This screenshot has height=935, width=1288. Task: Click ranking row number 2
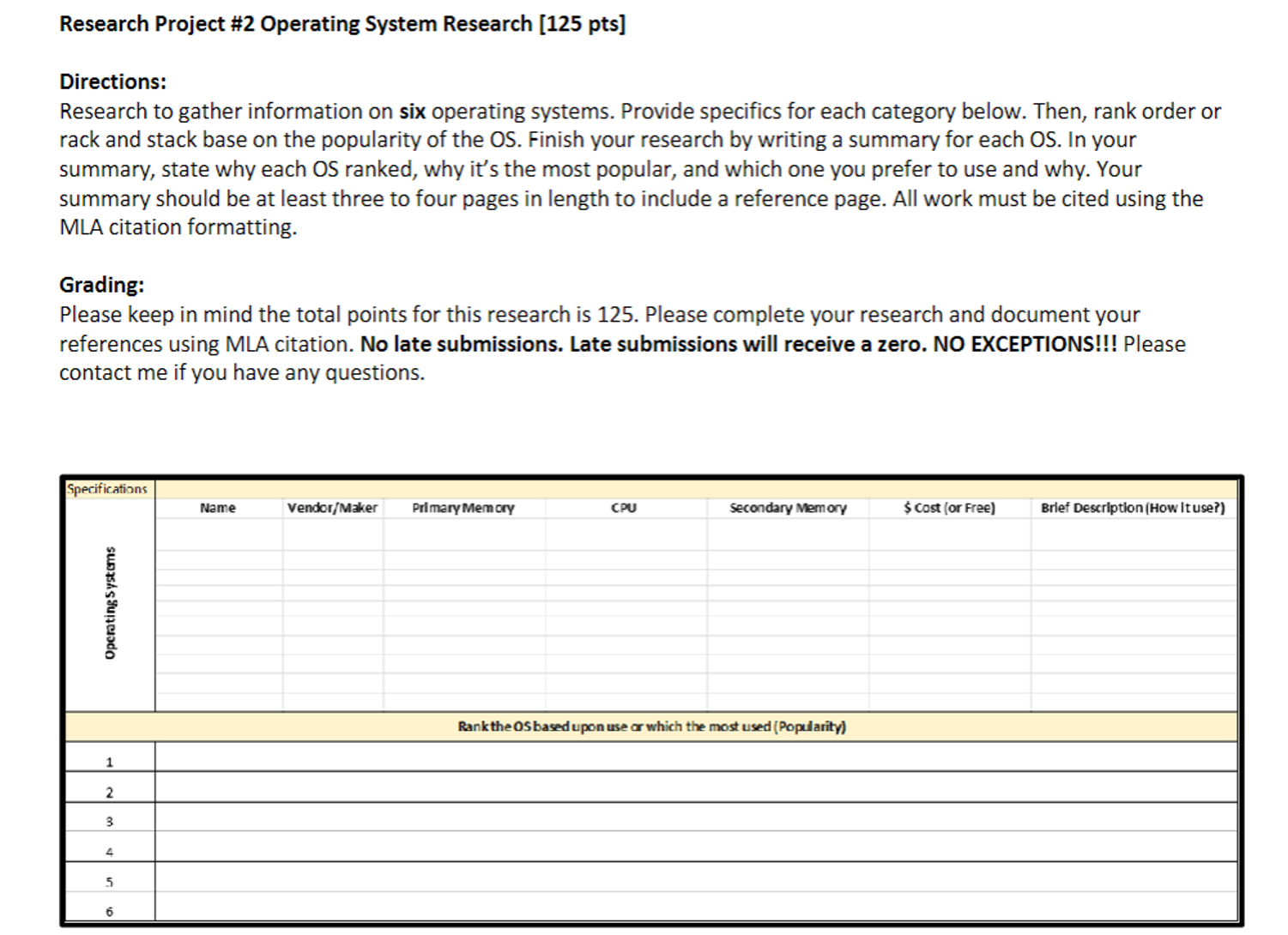coord(108,790)
